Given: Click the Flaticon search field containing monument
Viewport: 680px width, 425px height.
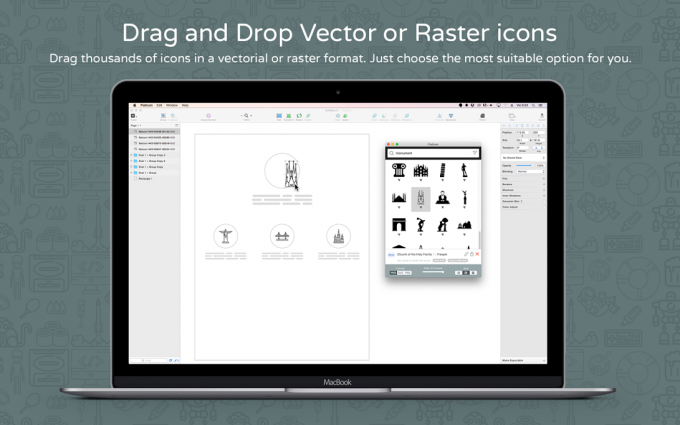Looking at the screenshot, I should (x=432, y=153).
